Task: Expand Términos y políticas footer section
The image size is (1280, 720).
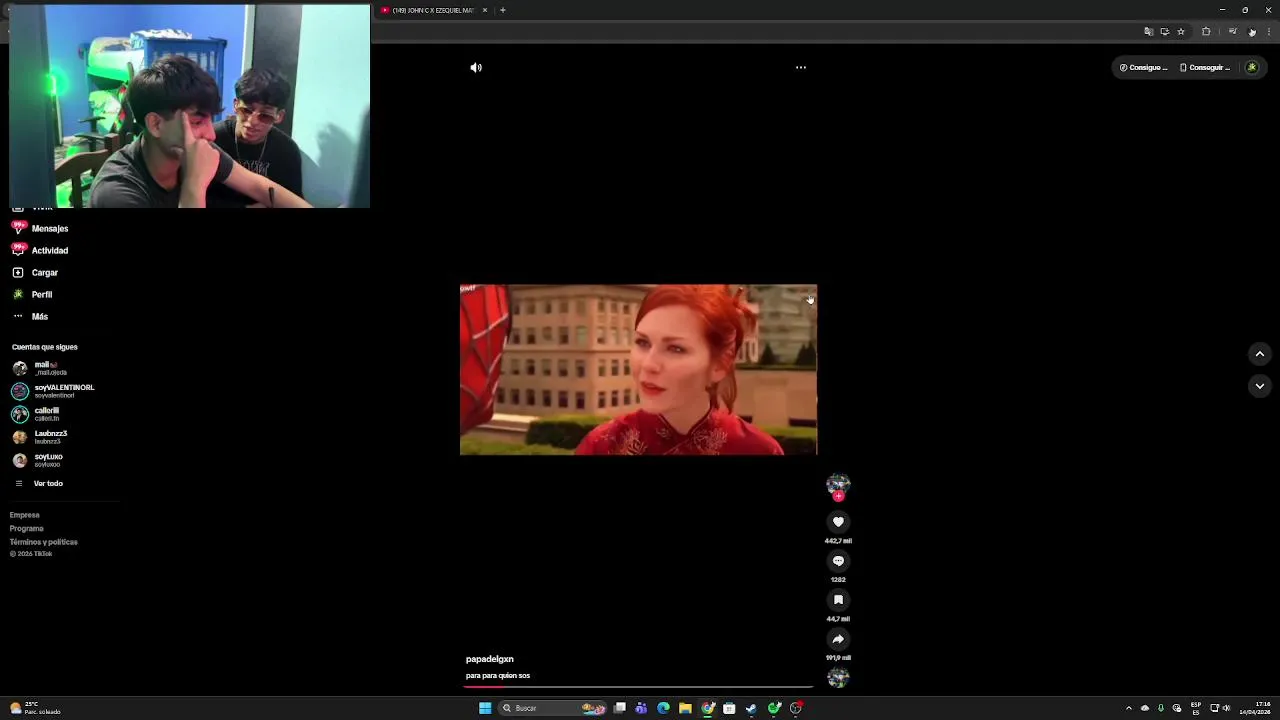Action: tap(44, 542)
